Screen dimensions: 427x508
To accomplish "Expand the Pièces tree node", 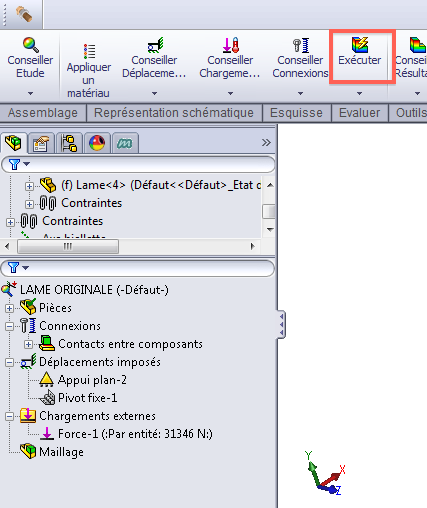I will point(10,308).
